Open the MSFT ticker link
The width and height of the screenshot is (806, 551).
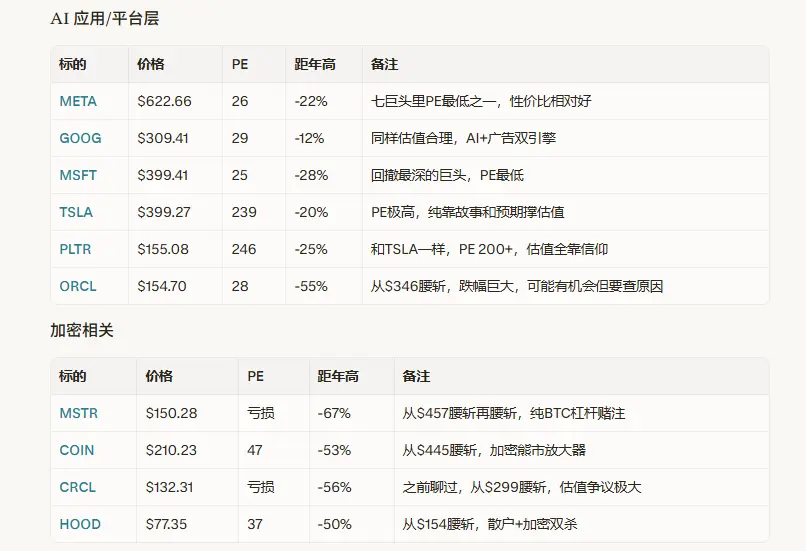pyautogui.click(x=78, y=175)
